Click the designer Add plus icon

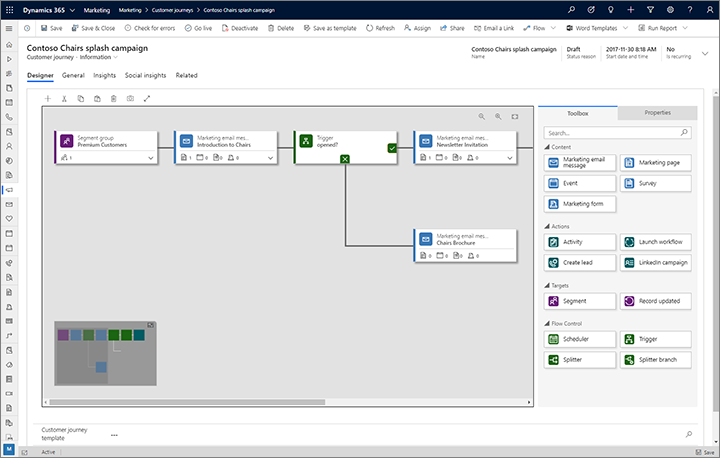pos(48,98)
